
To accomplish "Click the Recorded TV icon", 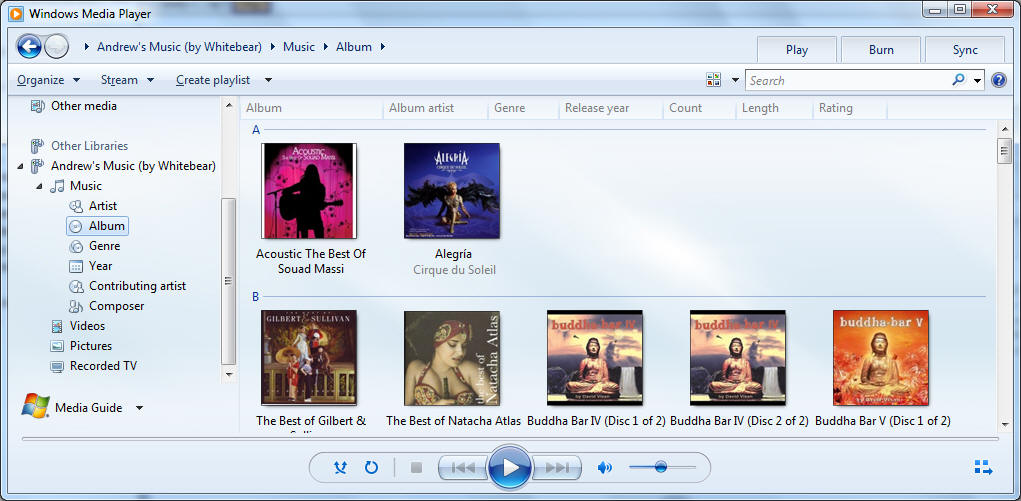I will tap(57, 366).
